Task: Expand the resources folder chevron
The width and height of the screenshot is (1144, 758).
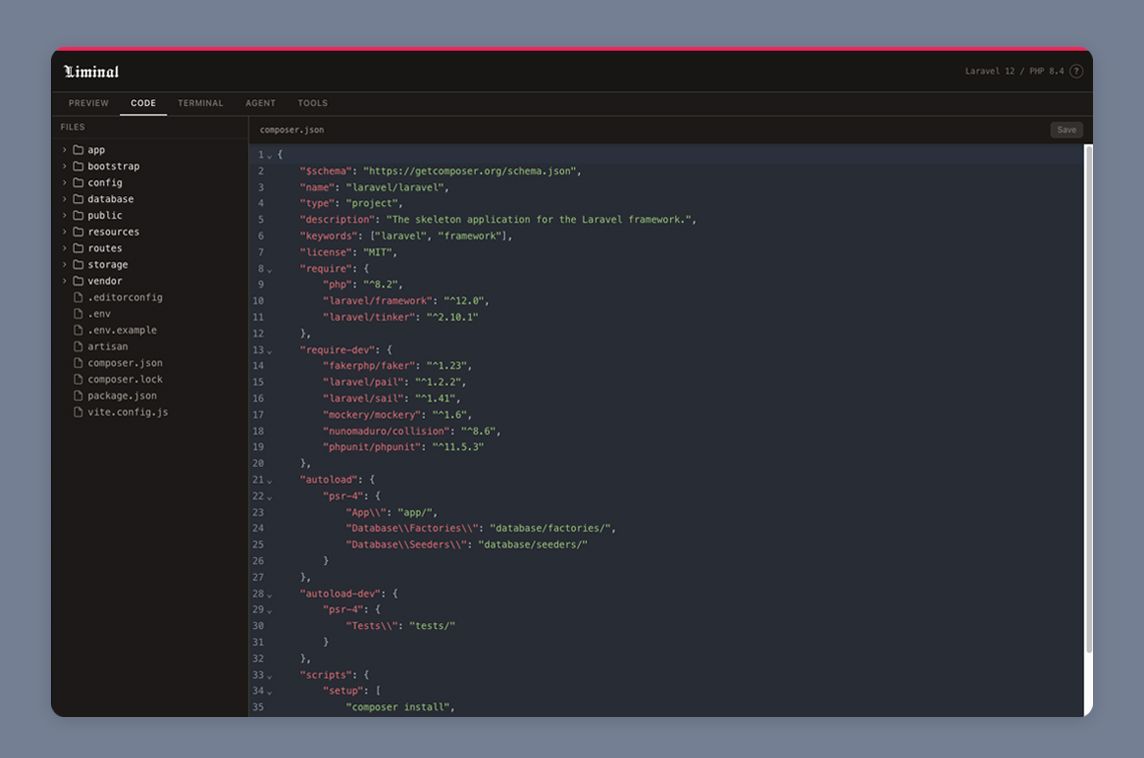Action: [x=64, y=231]
